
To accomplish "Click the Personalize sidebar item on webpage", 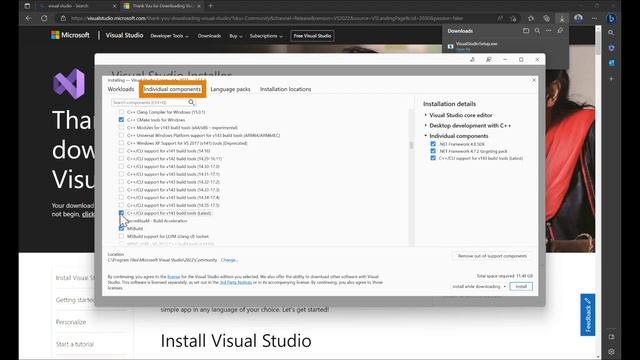I will [71, 322].
